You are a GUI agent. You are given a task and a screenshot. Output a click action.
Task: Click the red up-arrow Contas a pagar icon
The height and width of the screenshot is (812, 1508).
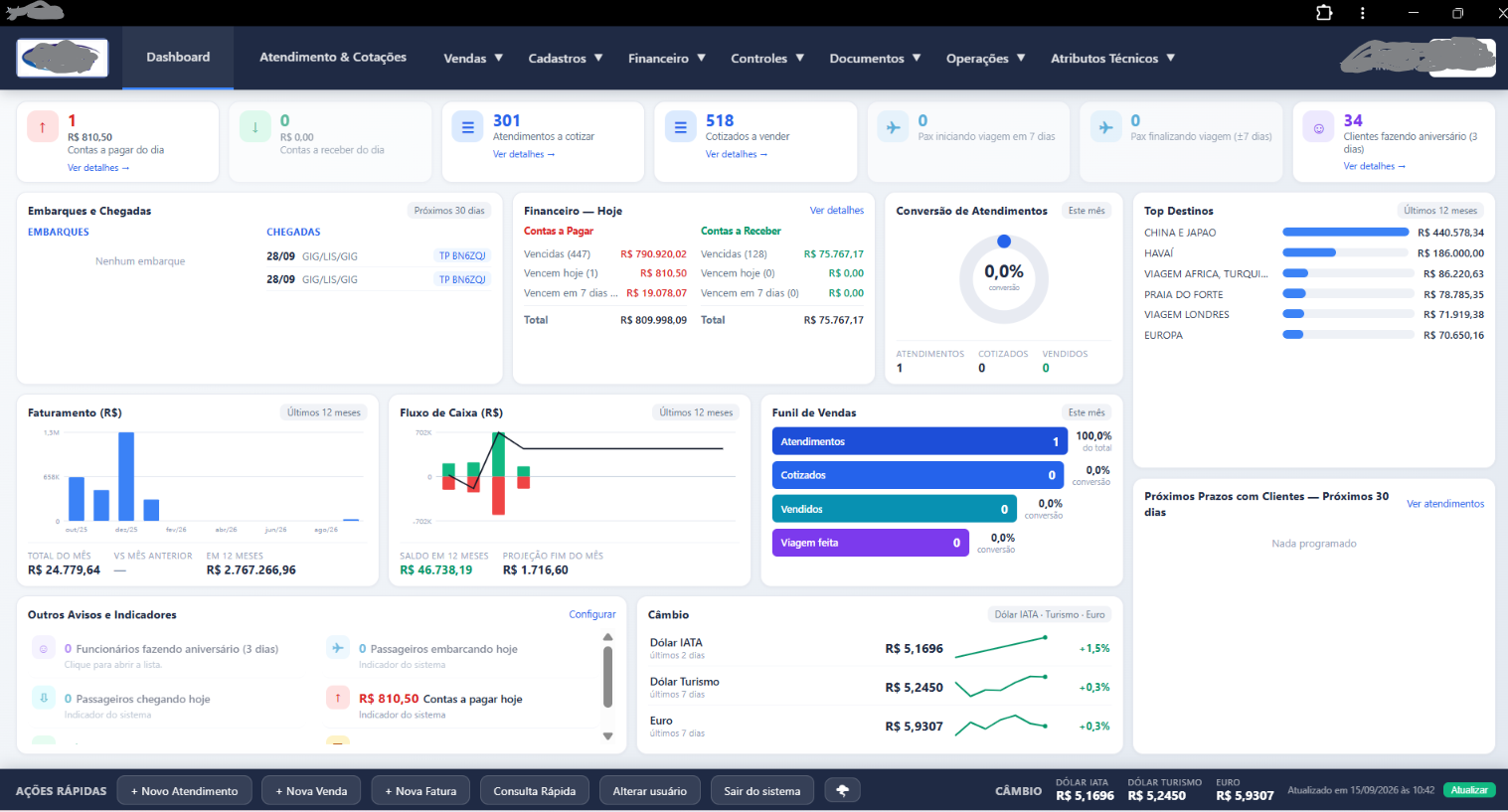click(x=43, y=126)
